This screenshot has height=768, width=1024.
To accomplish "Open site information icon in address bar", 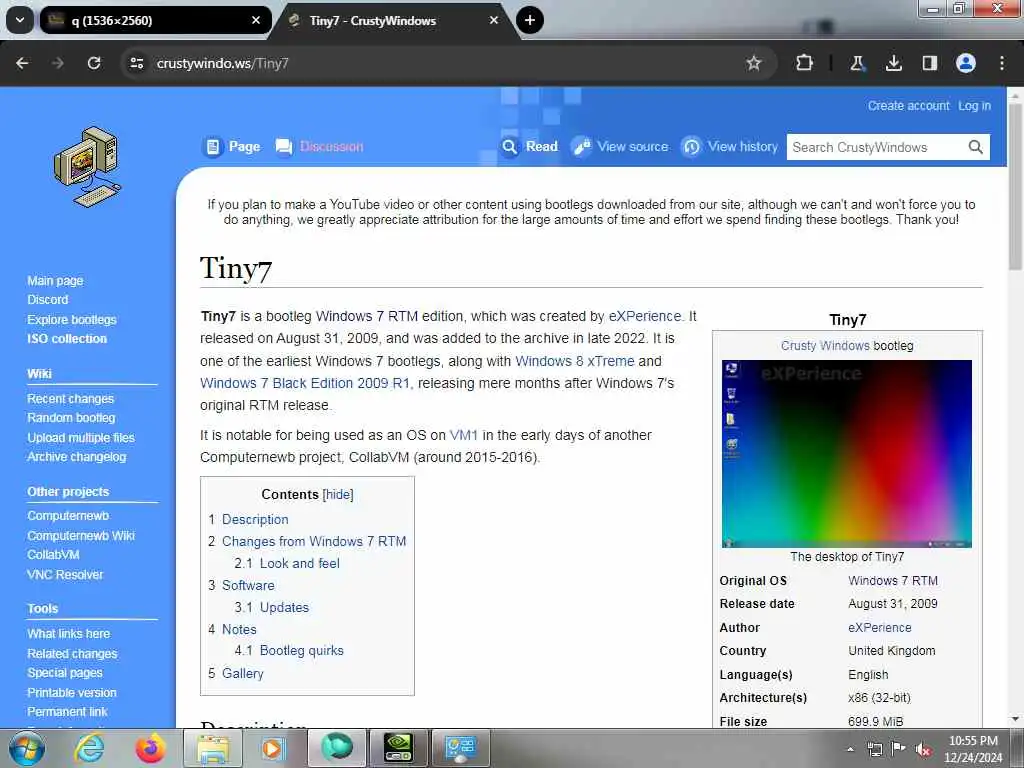I will (136, 63).
